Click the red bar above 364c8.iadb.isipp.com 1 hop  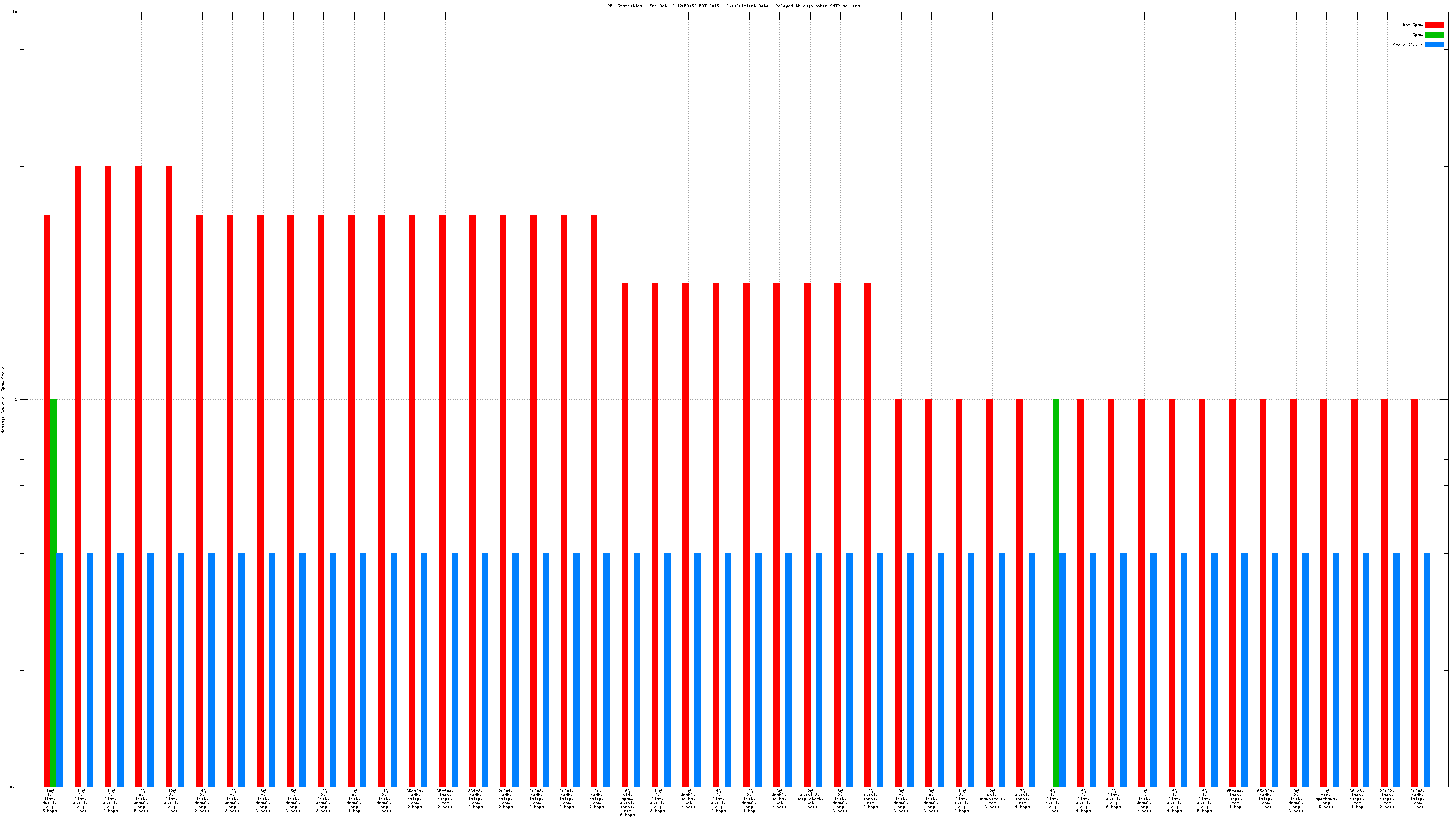[1354, 592]
